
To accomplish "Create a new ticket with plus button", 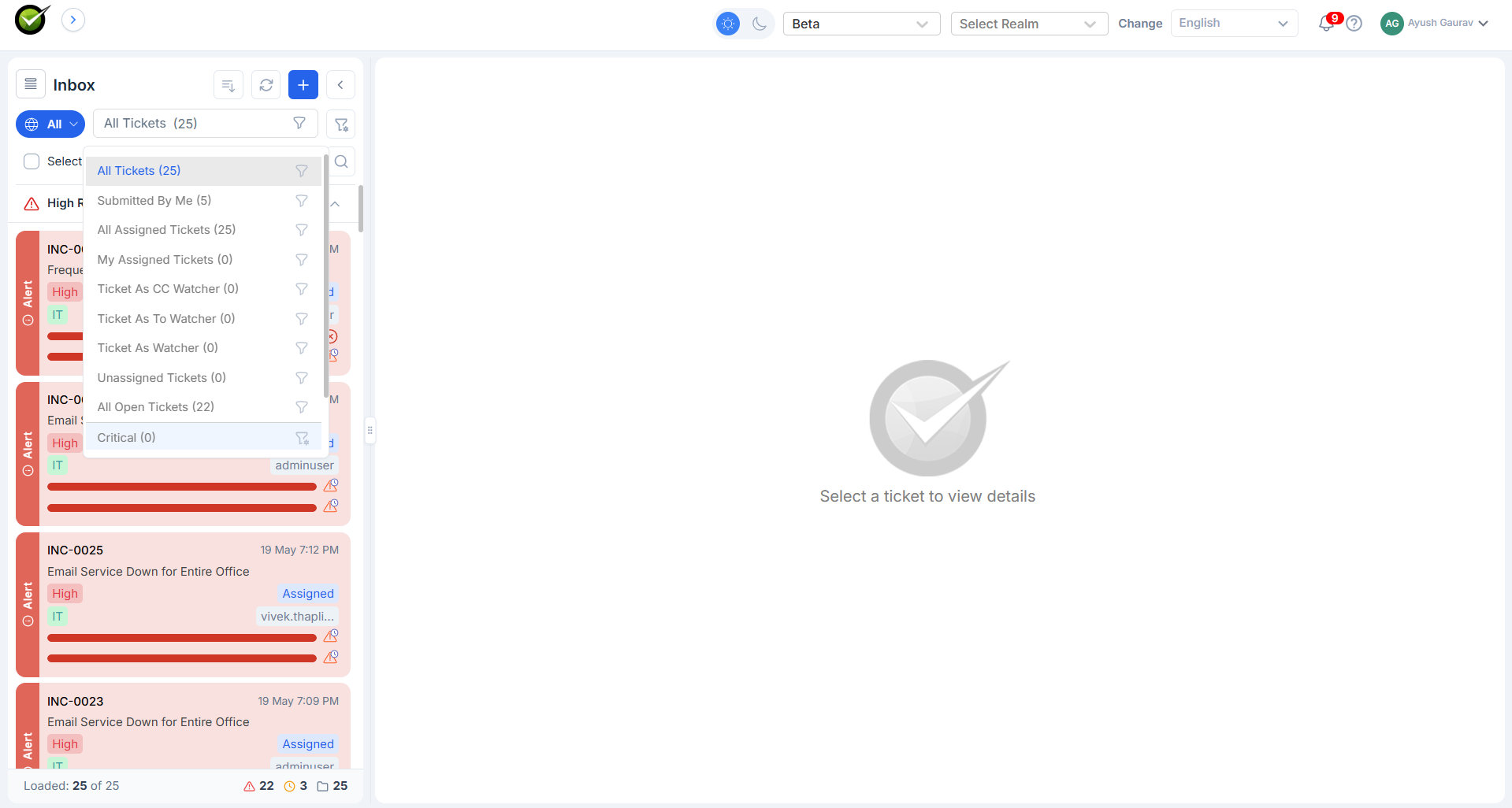I will coord(303,85).
